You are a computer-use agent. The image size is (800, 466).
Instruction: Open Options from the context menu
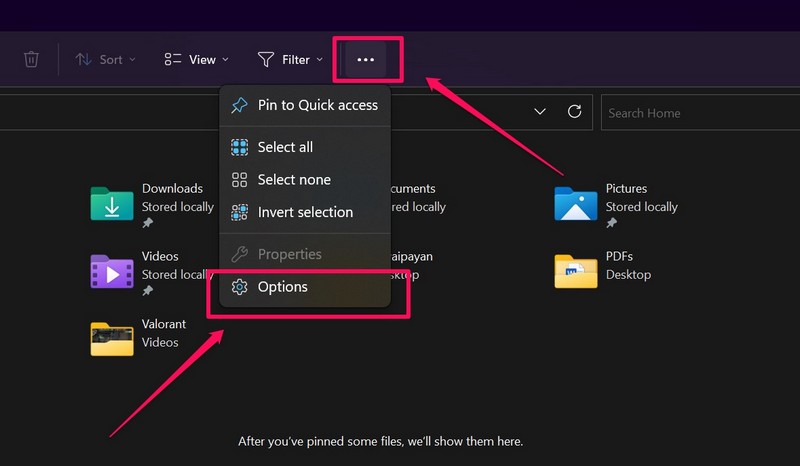coord(283,287)
